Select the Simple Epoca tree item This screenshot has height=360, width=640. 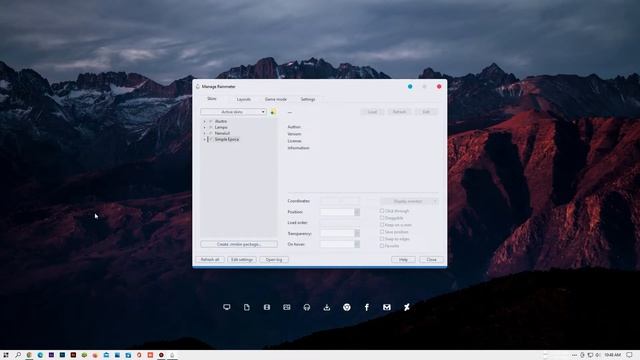click(x=227, y=140)
